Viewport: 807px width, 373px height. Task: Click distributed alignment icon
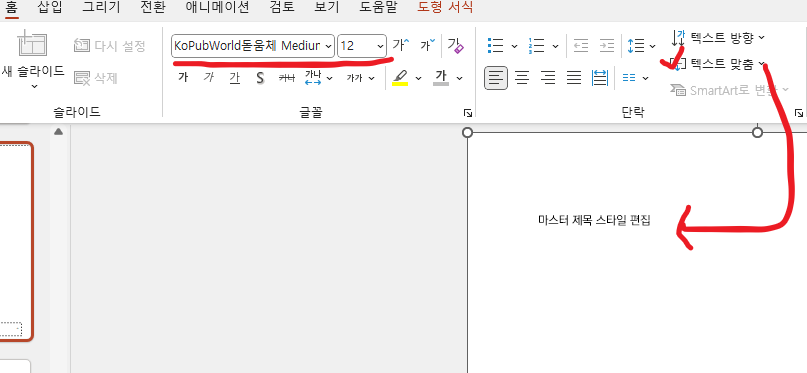coord(600,78)
